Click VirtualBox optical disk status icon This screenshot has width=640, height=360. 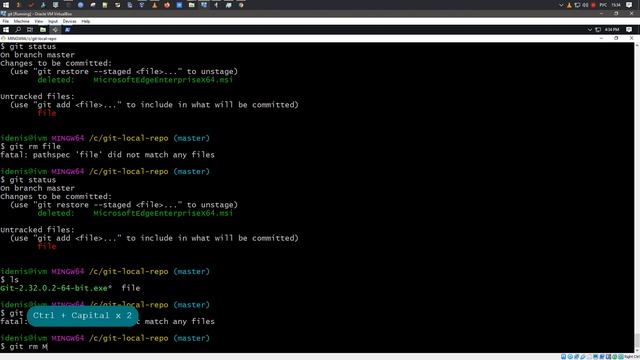(x=570, y=357)
